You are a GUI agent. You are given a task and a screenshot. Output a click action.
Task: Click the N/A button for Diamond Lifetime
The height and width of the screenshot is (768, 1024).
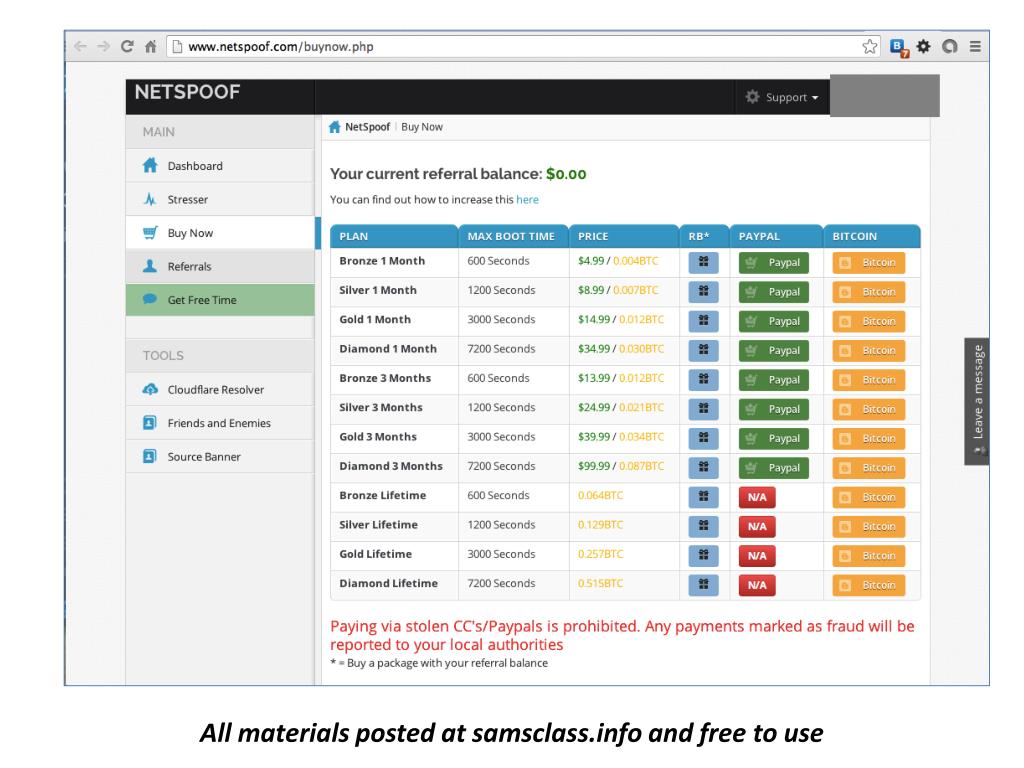(x=758, y=586)
